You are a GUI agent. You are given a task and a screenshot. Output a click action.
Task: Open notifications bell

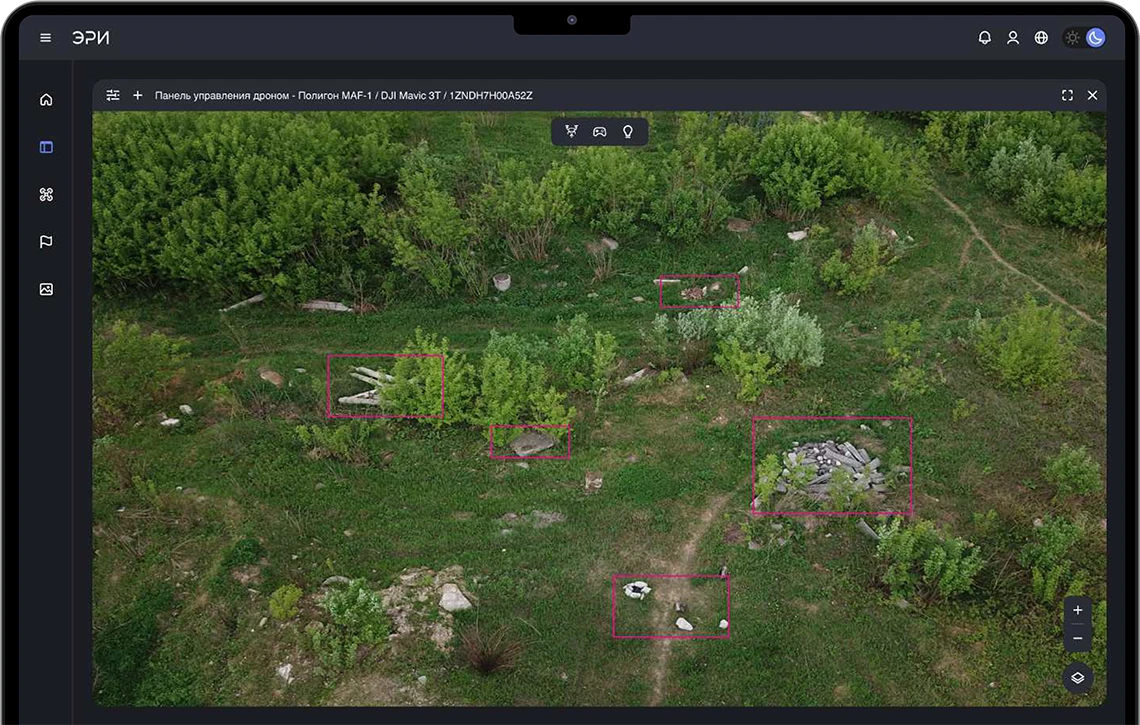point(984,38)
